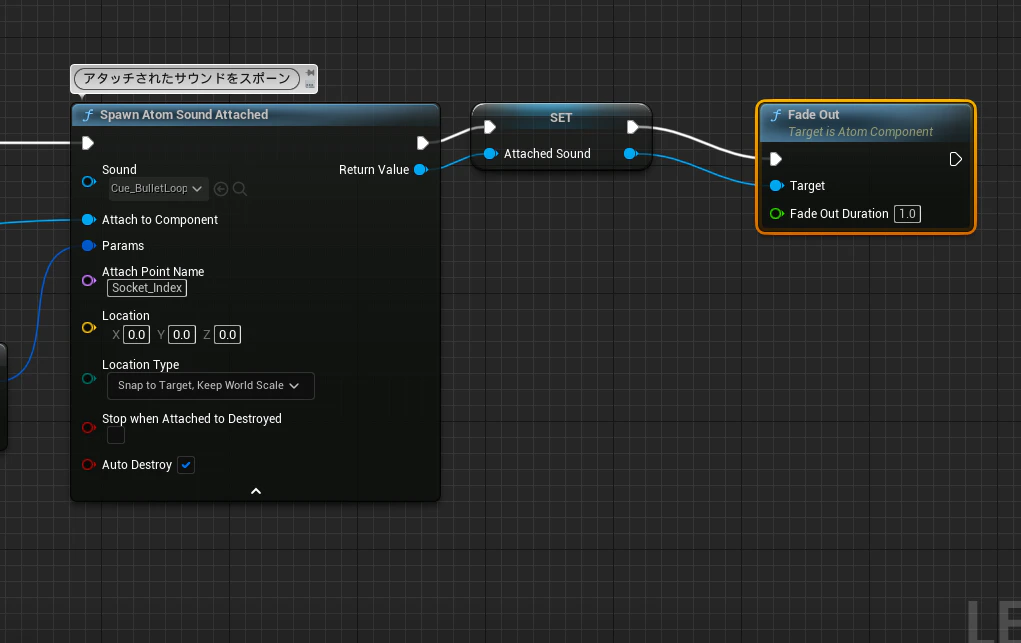Select the Spawn Atom Sound Attached node title
Viewport: 1021px width, 643px height.
coord(184,115)
